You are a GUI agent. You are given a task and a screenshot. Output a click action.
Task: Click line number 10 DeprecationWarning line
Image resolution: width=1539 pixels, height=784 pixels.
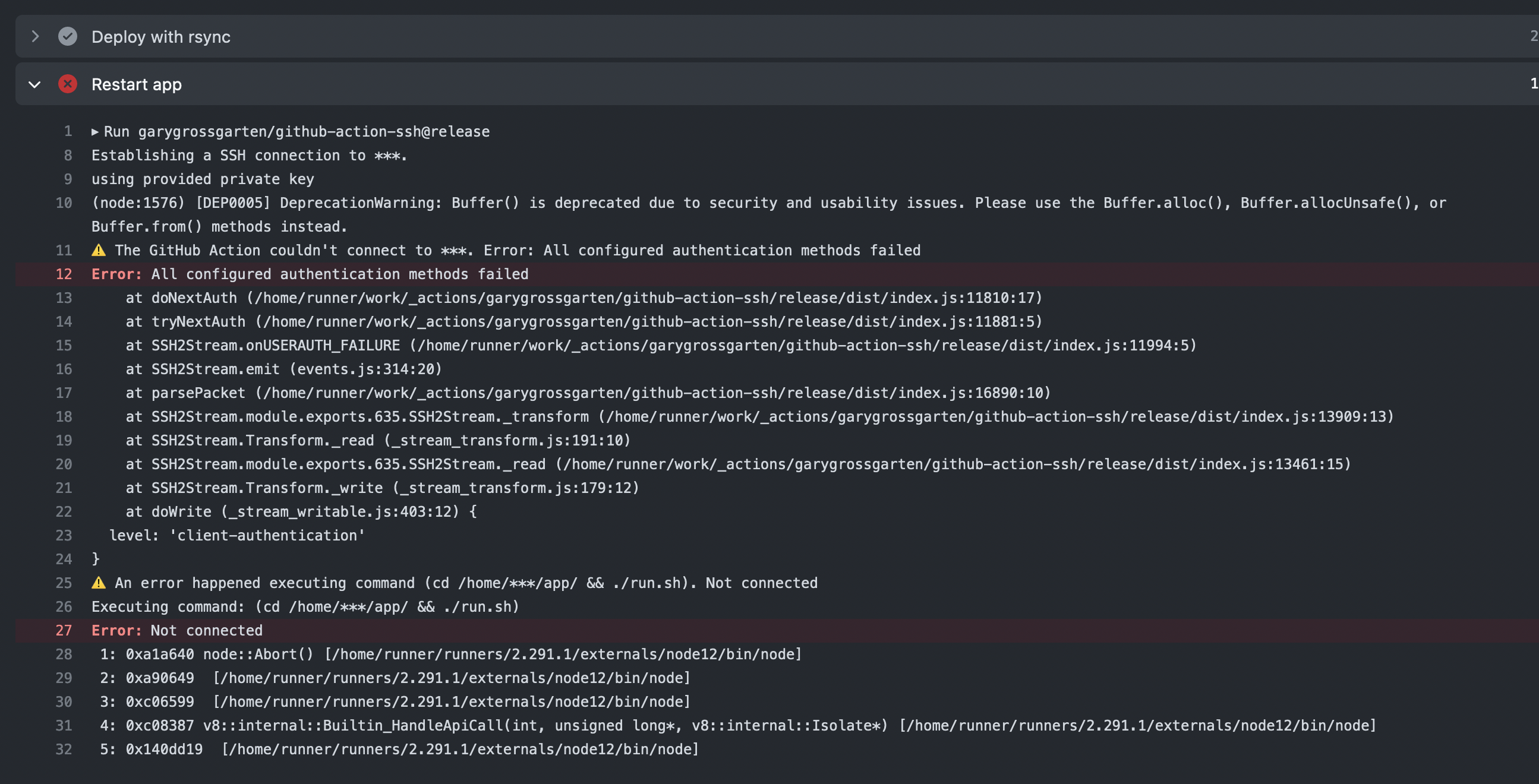point(64,203)
